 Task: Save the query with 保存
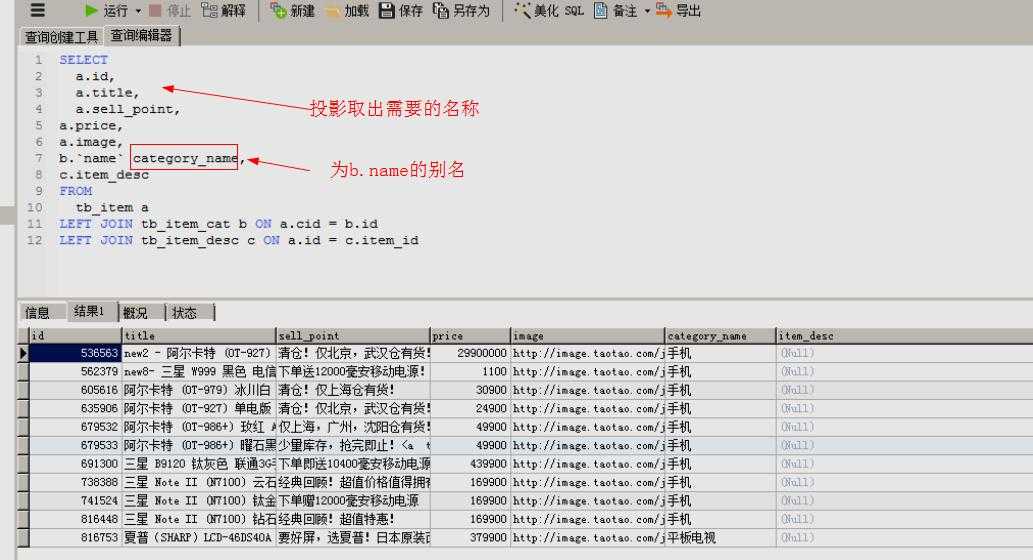point(401,11)
